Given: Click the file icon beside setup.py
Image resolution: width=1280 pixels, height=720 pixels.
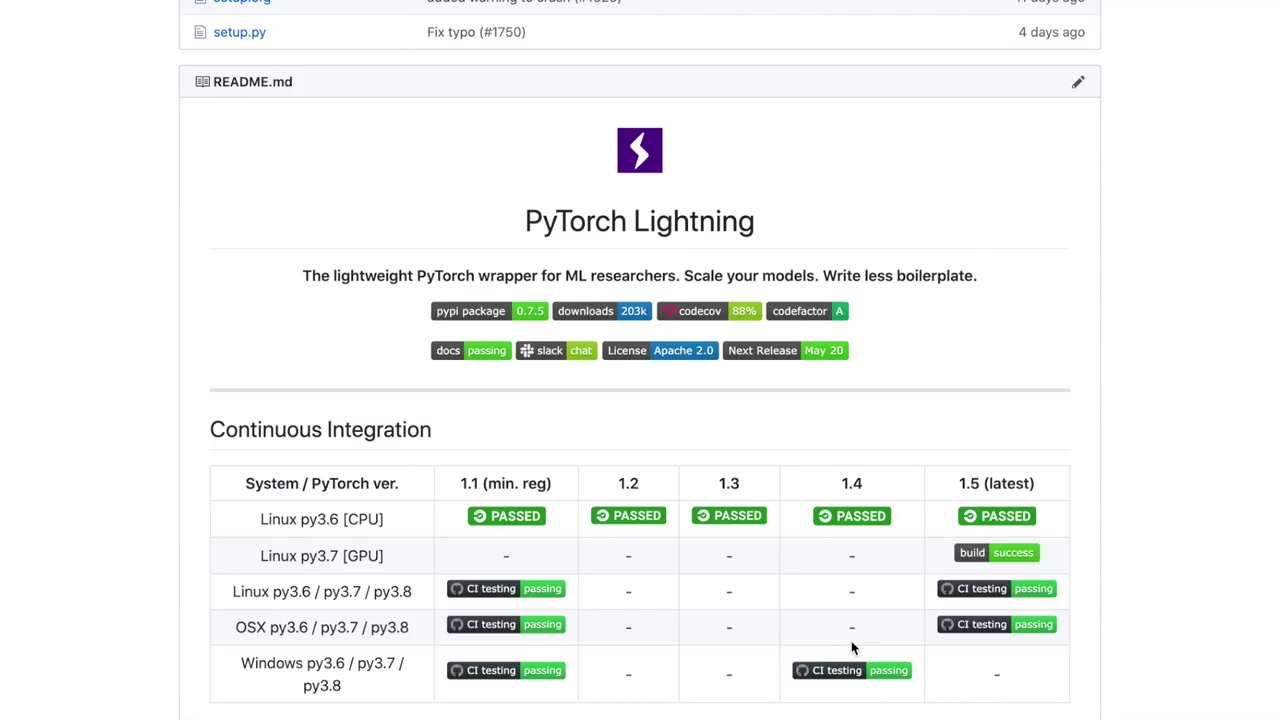Looking at the screenshot, I should coord(200,32).
